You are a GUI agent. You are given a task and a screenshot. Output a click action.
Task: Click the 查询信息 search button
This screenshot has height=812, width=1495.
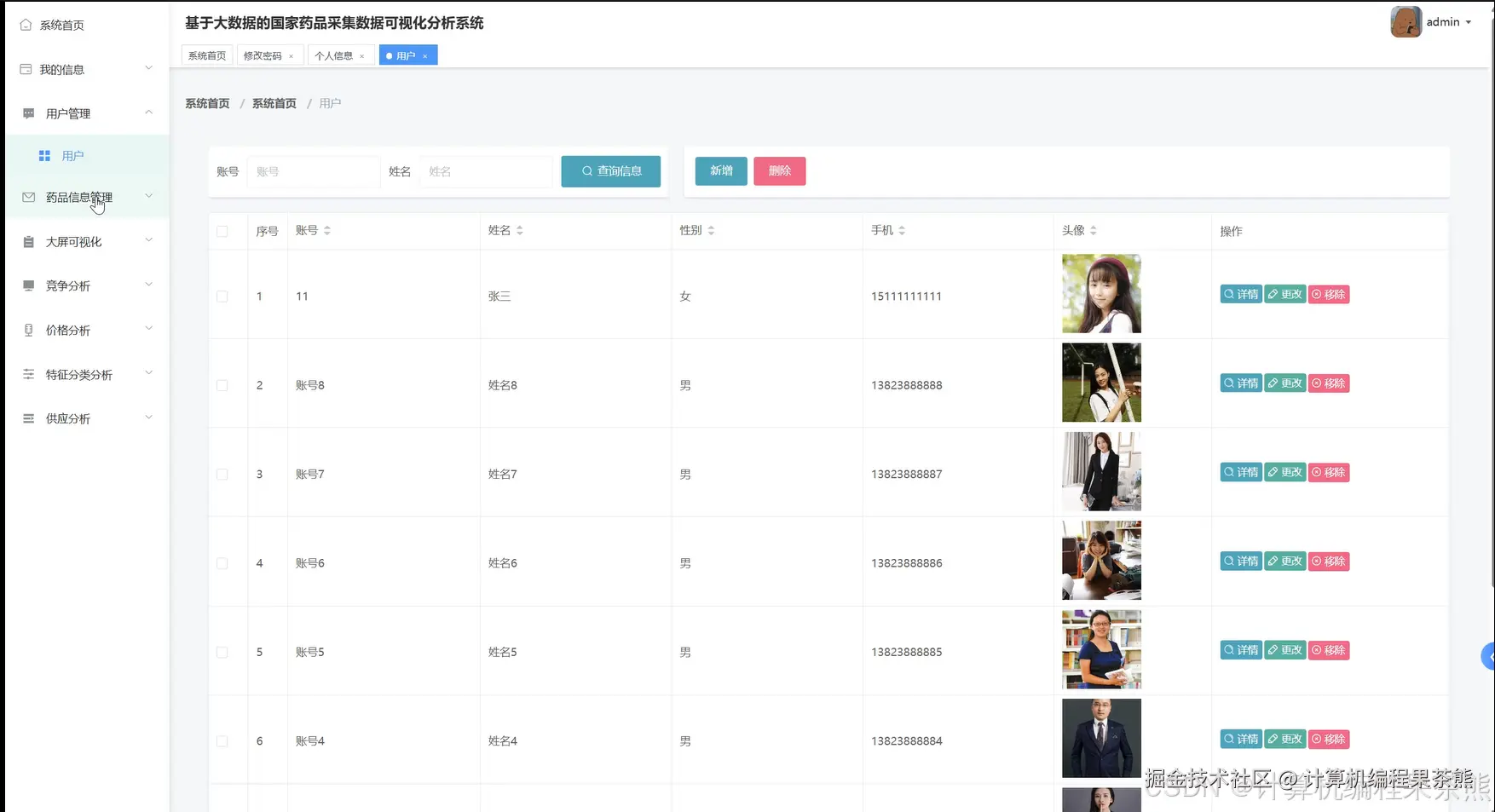tap(611, 171)
